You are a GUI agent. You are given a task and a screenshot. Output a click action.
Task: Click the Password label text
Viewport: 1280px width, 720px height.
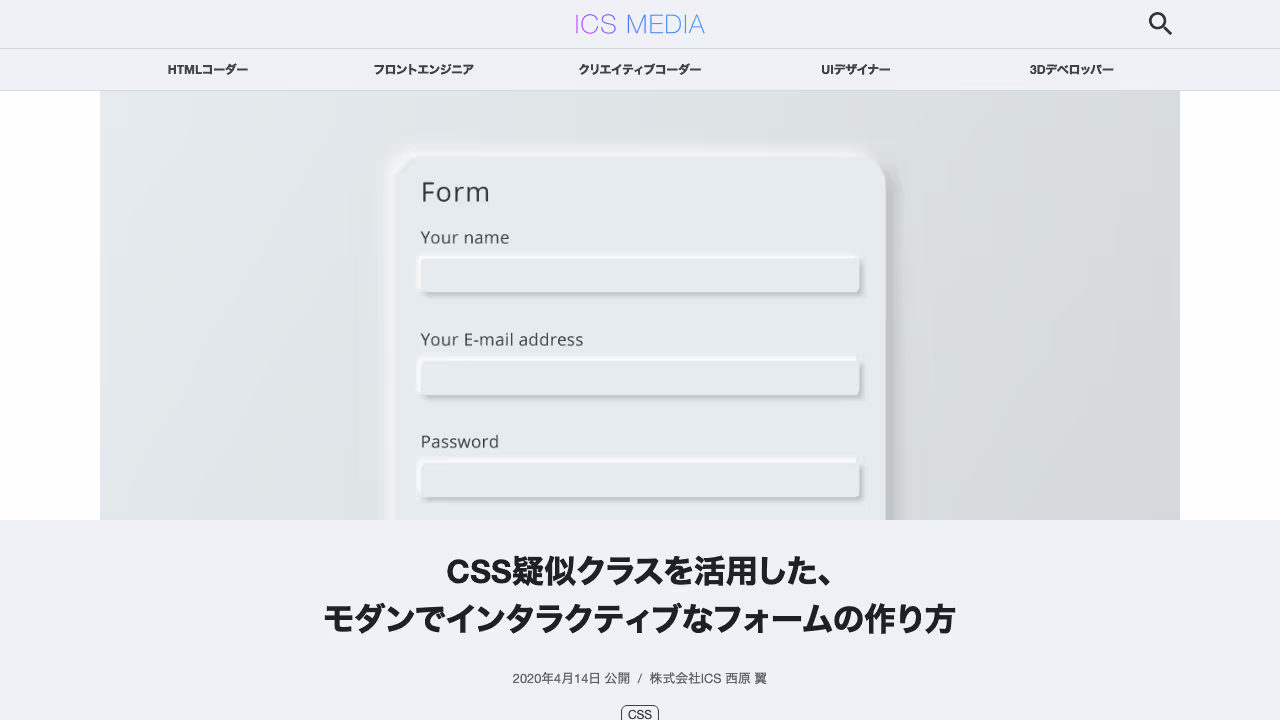tap(459, 441)
